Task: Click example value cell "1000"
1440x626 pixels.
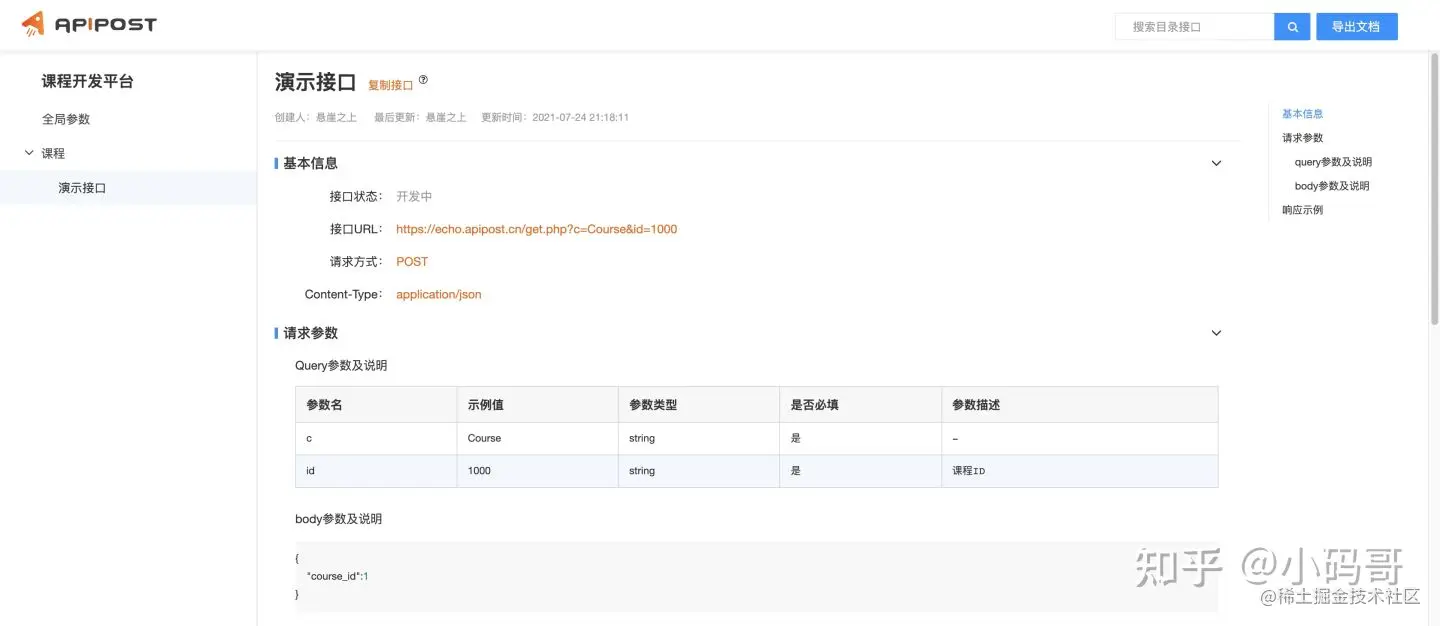Action: coord(537,471)
